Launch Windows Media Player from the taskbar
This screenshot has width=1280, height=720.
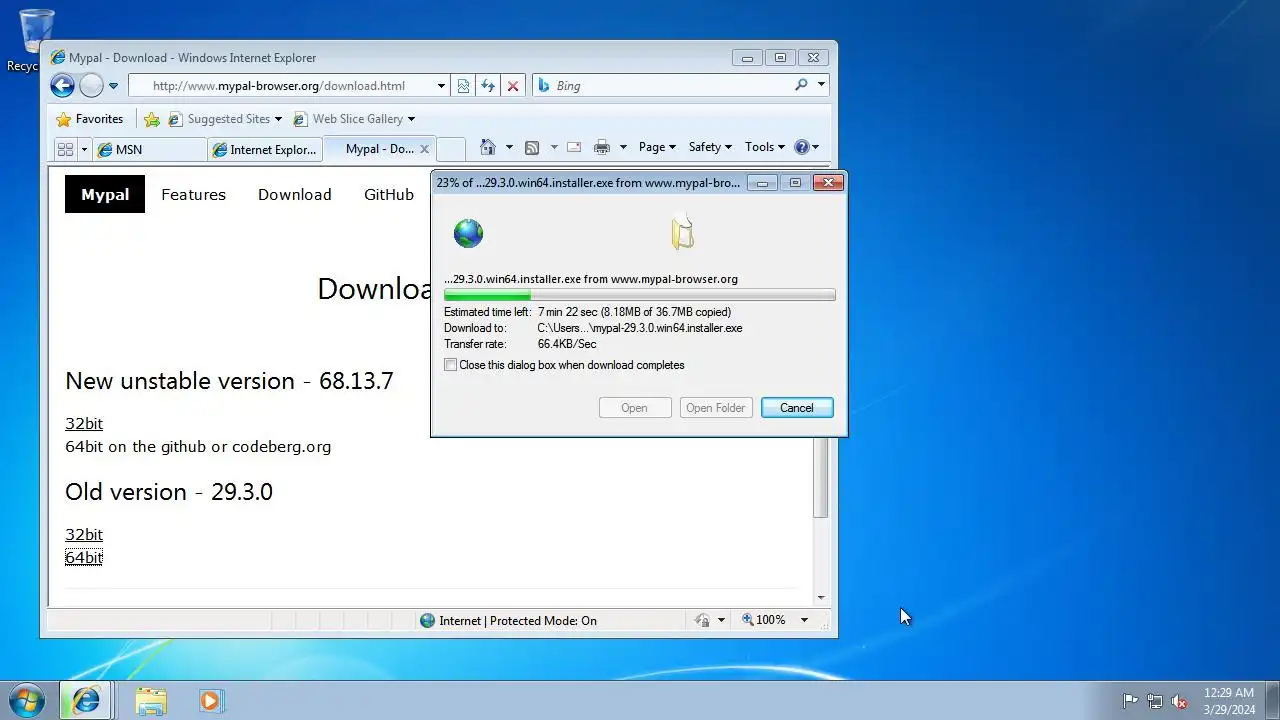pyautogui.click(x=210, y=701)
